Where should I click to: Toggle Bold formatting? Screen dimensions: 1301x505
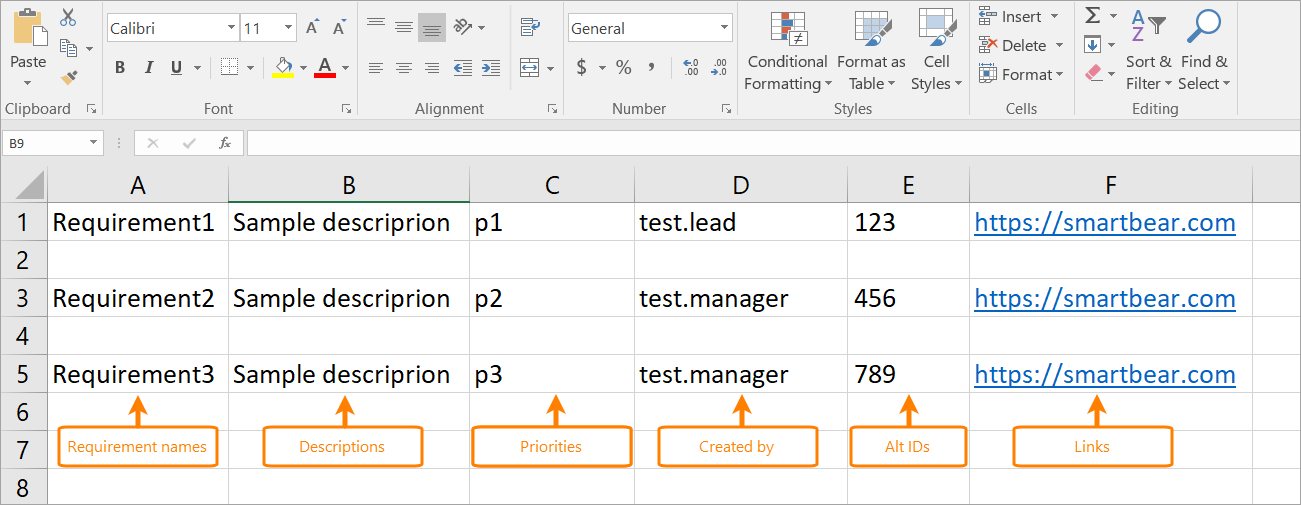[120, 68]
